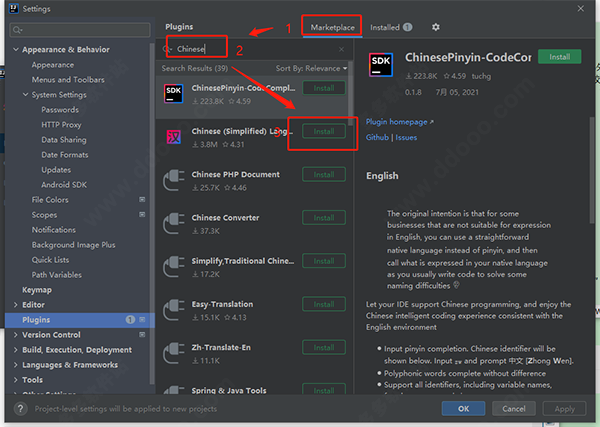Click the Apply button
Viewport: 600px width, 427px height.
tap(564, 409)
